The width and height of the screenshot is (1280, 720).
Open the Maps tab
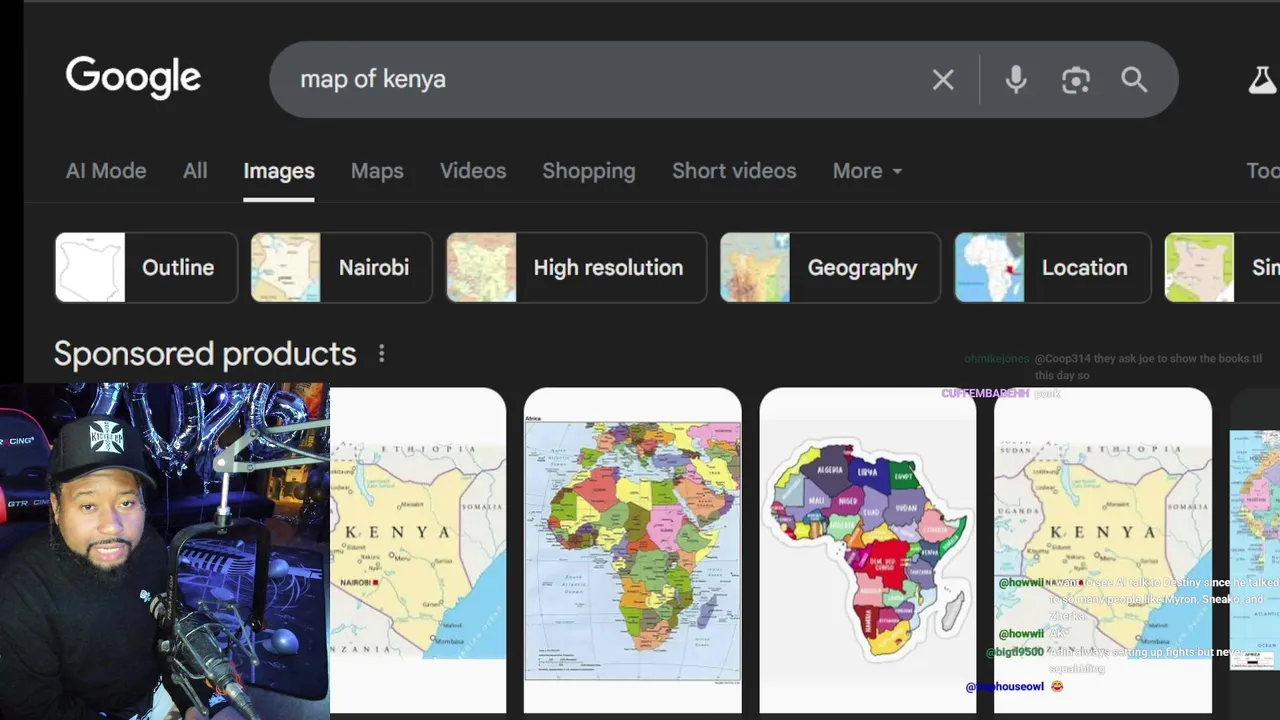click(x=377, y=171)
